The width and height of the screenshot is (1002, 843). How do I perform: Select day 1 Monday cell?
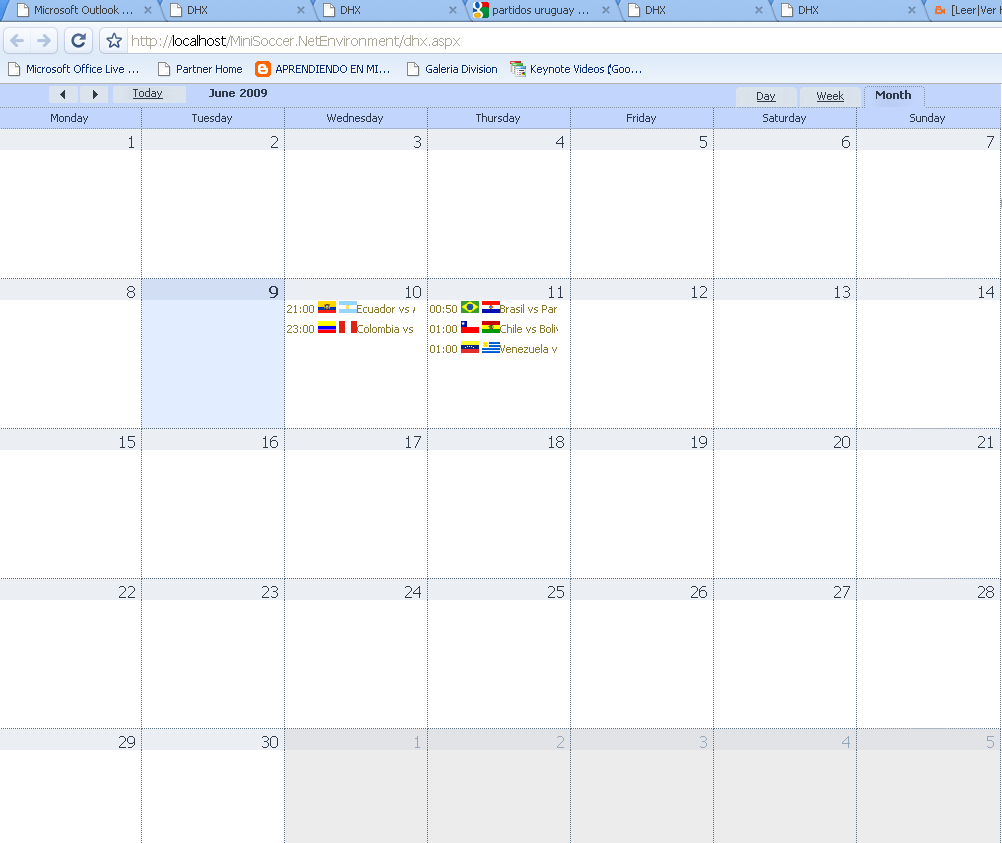coord(70,204)
